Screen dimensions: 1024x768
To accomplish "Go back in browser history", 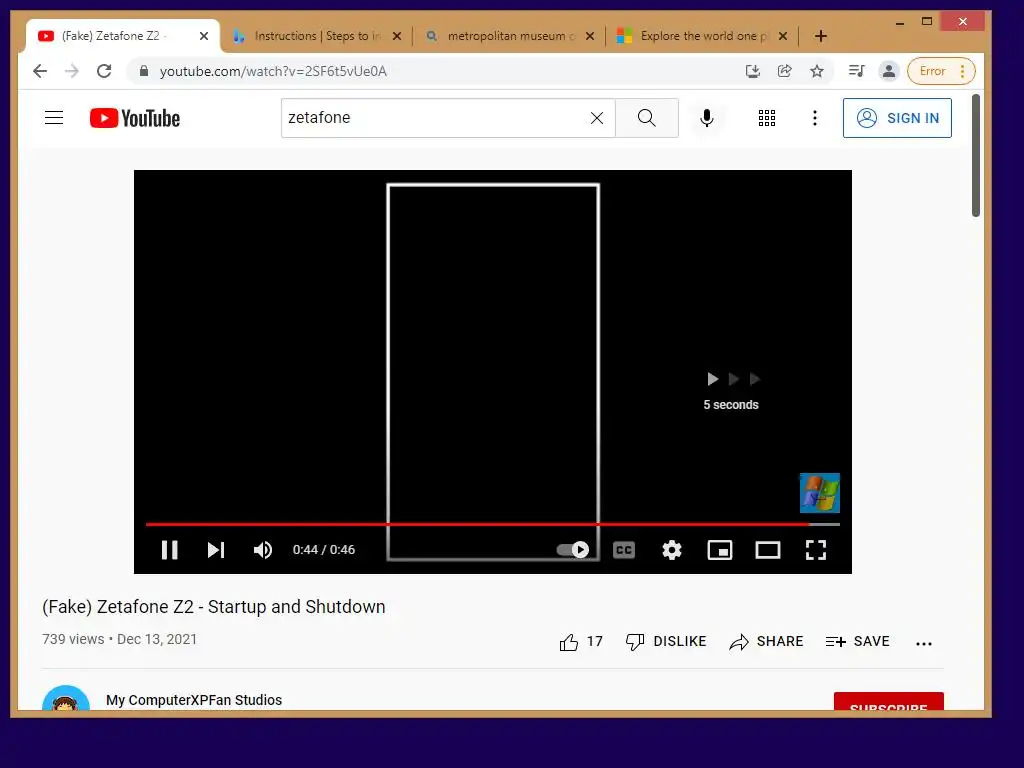I will click(x=40, y=71).
